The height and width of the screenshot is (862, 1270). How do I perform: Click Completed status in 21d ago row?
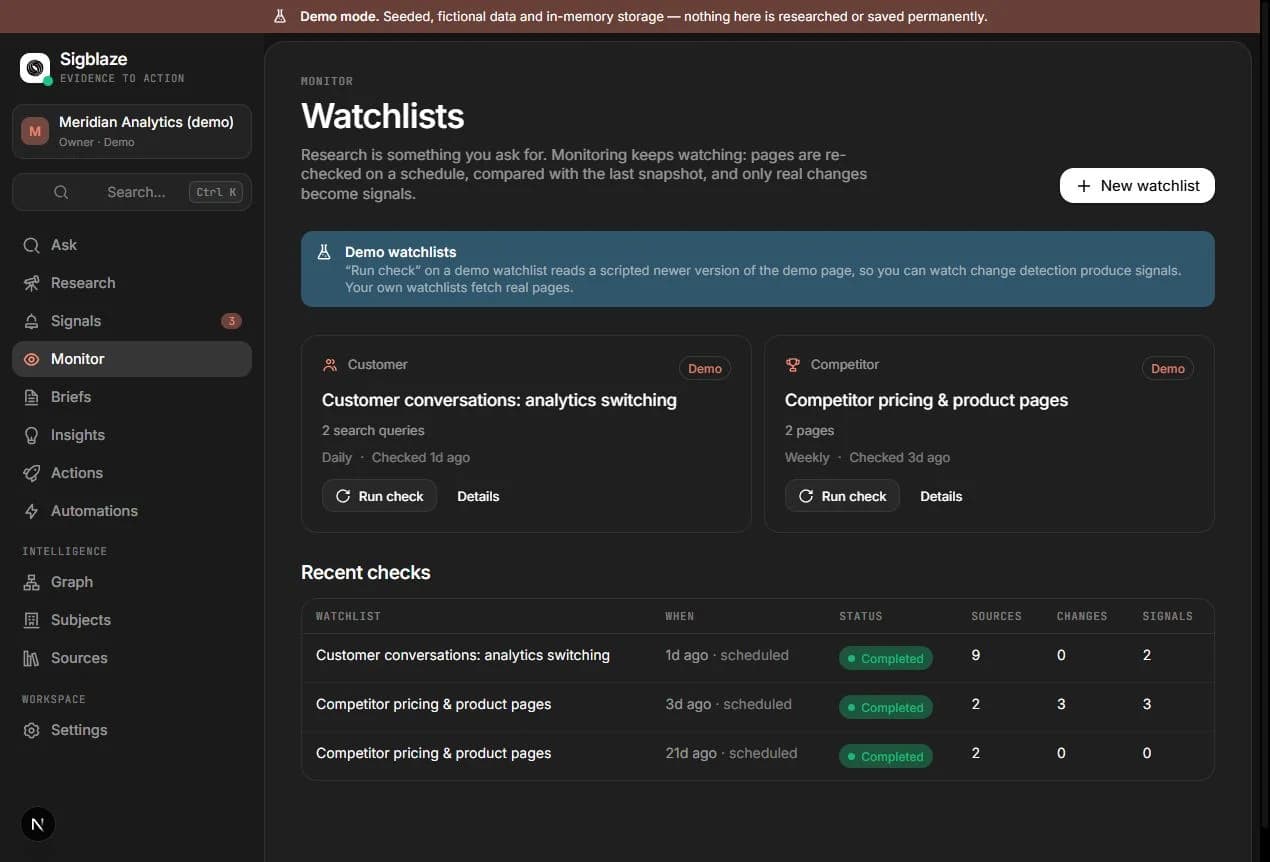[885, 756]
